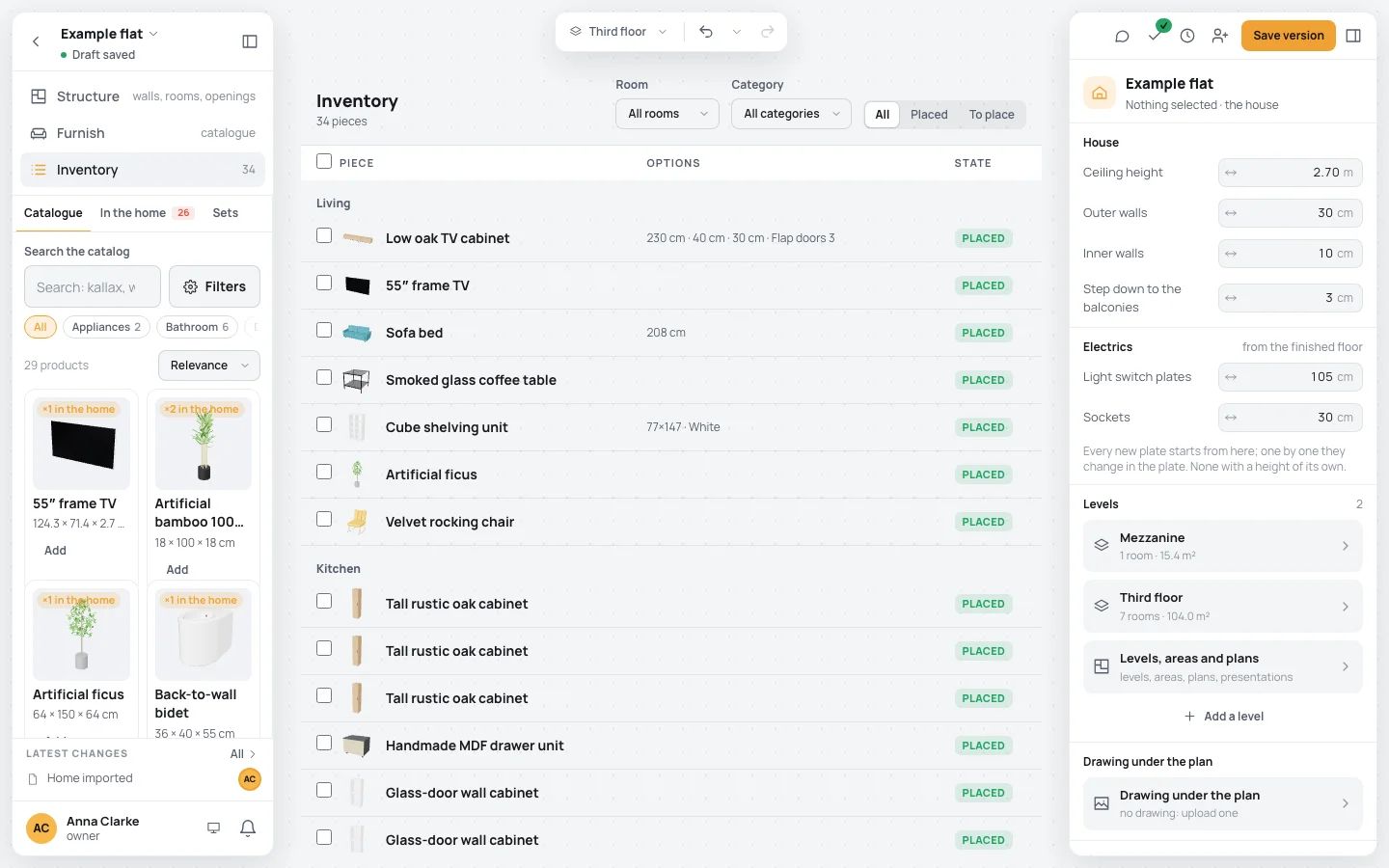Click the notifications bell icon

tap(248, 827)
